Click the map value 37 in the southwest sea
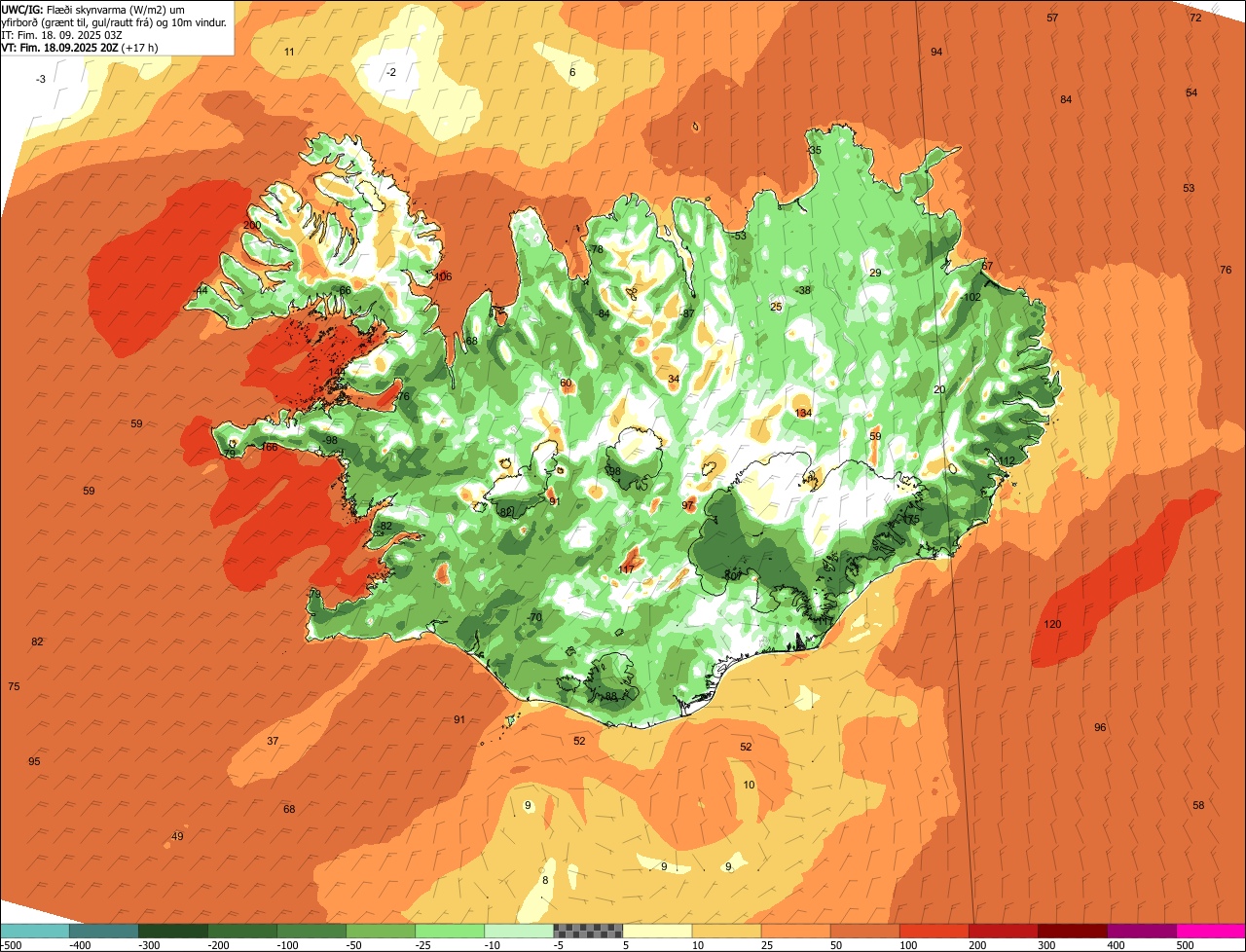1246x952 pixels. tap(273, 741)
